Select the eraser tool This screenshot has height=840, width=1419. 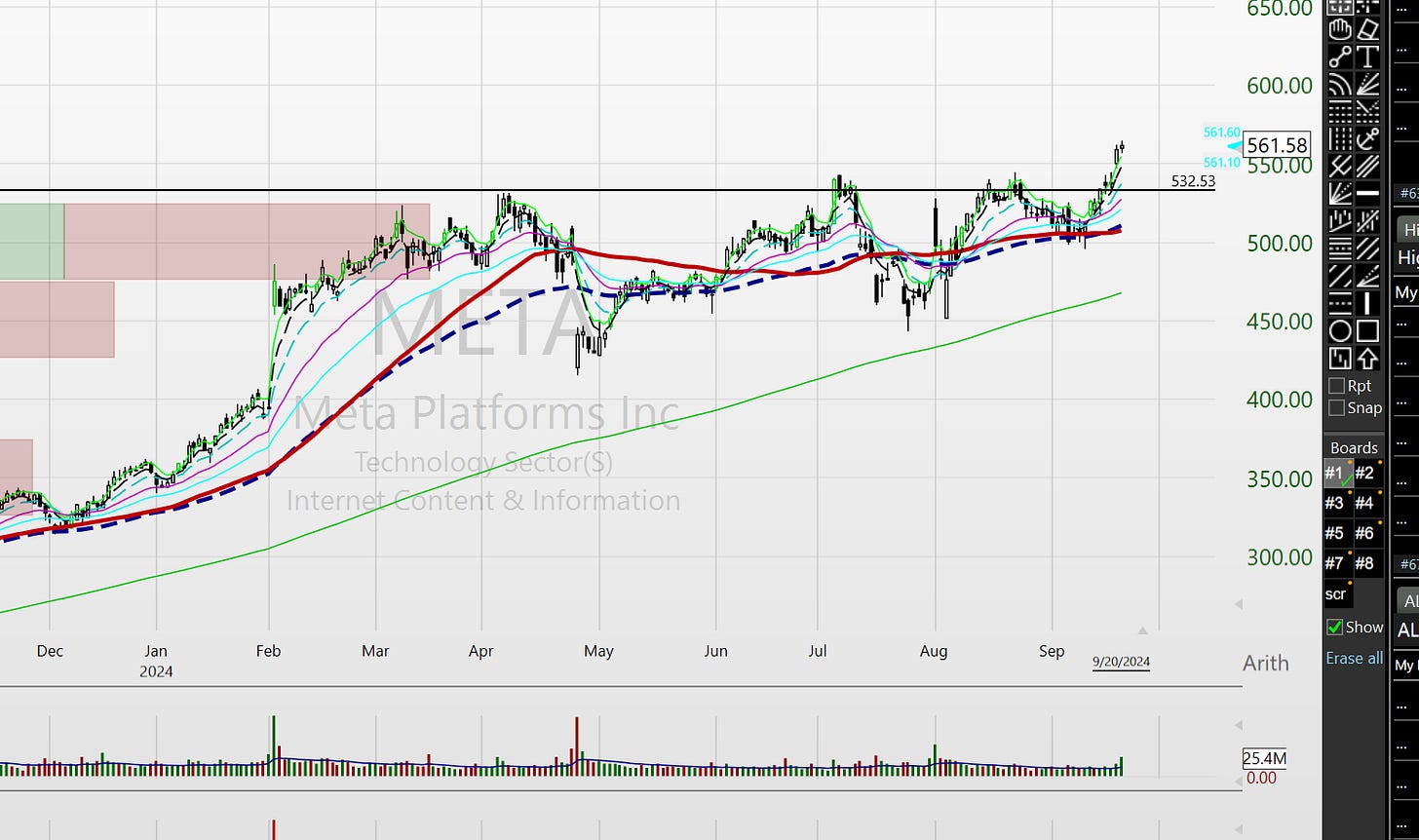point(1367,30)
